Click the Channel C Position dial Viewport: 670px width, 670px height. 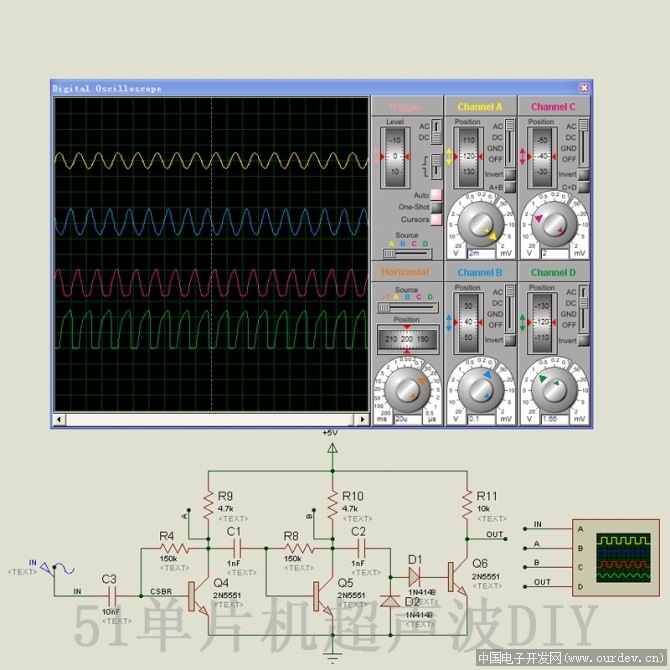542,157
